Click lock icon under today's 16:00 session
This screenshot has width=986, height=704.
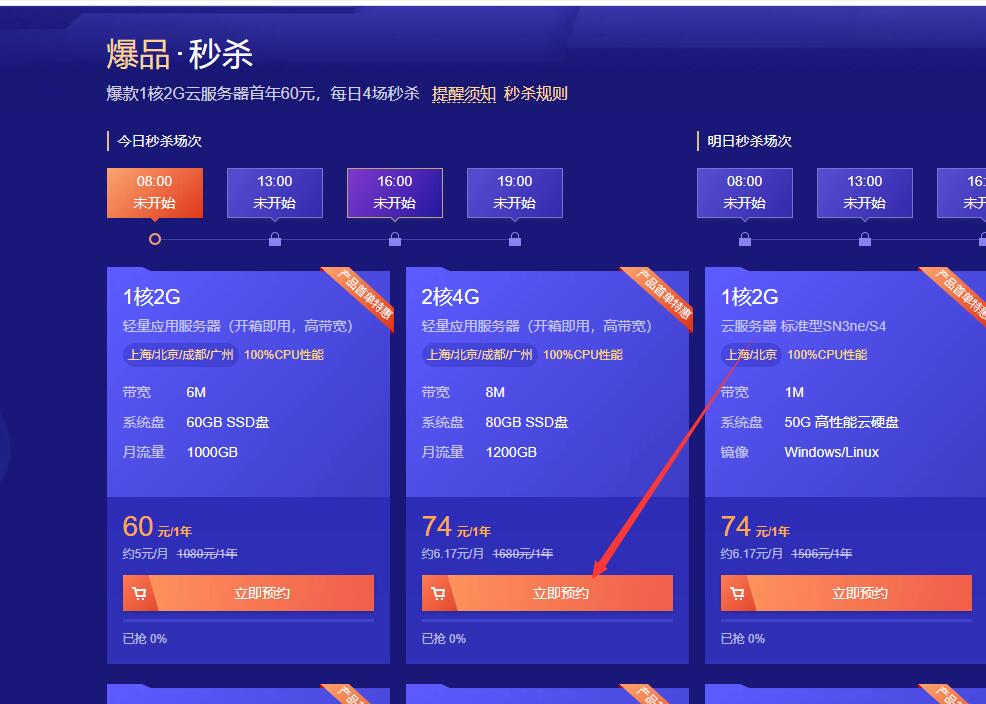click(395, 239)
